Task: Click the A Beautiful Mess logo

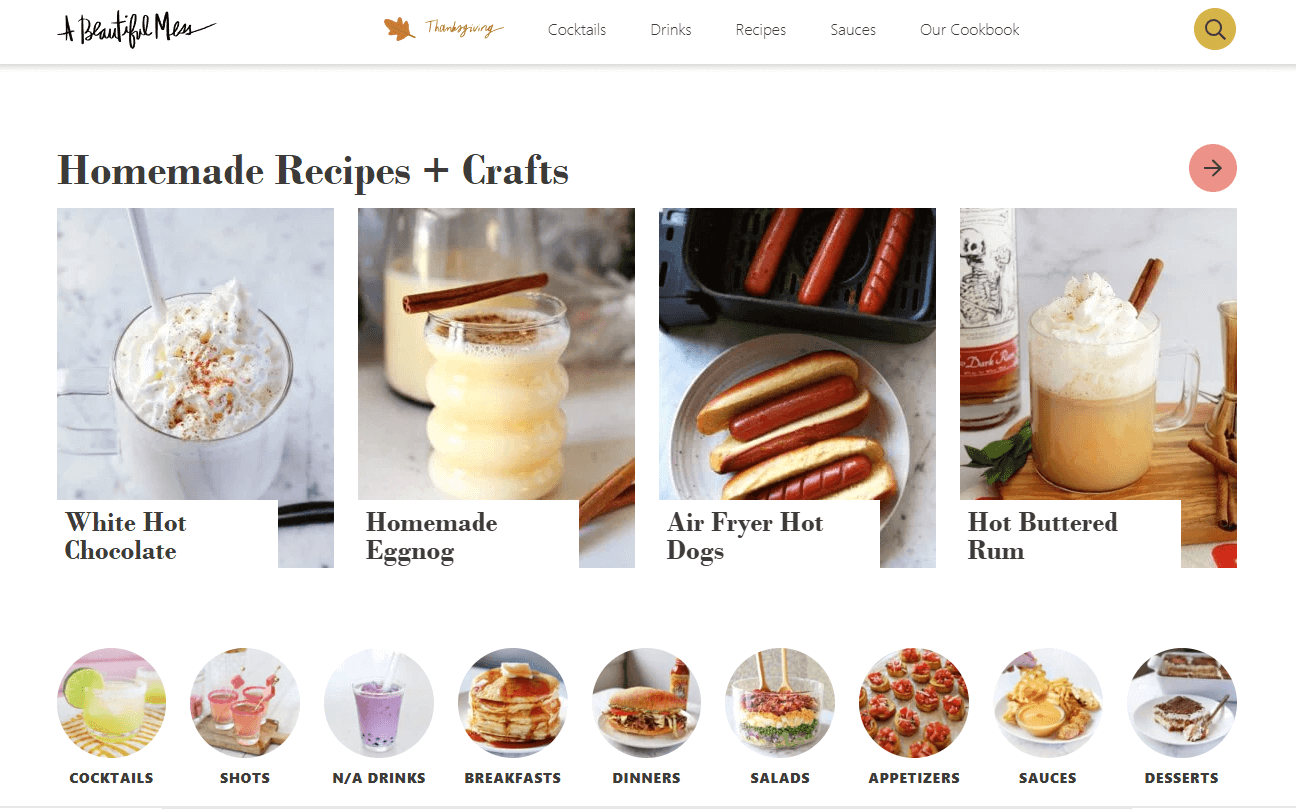Action: [136, 30]
